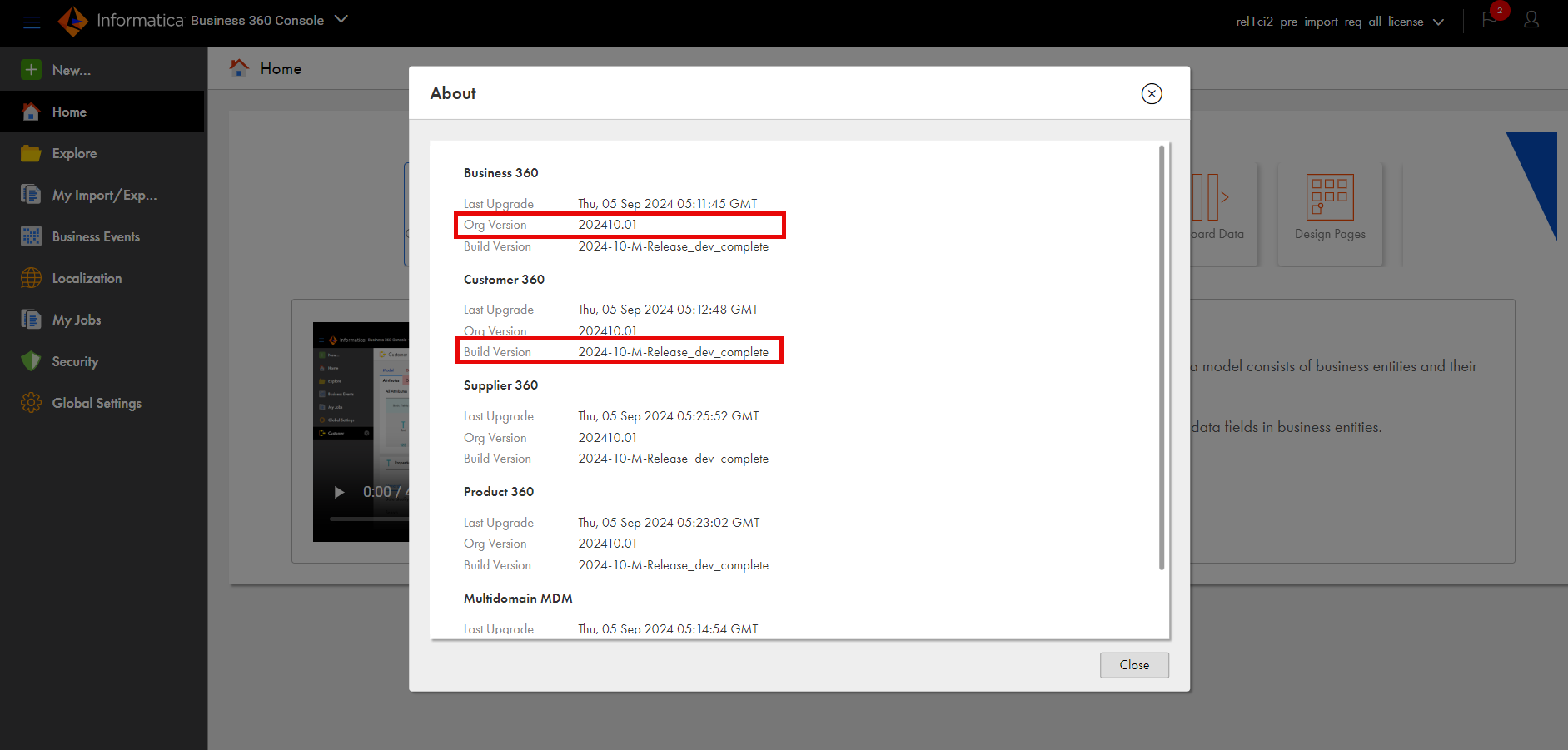Click the My Import/Export document icon
Viewport: 1568px width, 750px height.
(31, 195)
